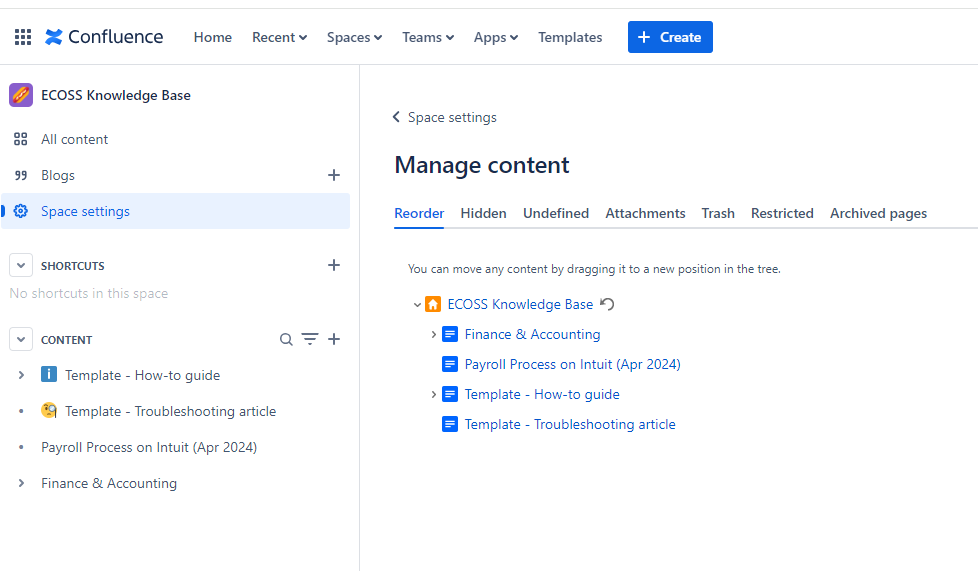
Task: Go back via Space settings link
Action: click(x=452, y=117)
